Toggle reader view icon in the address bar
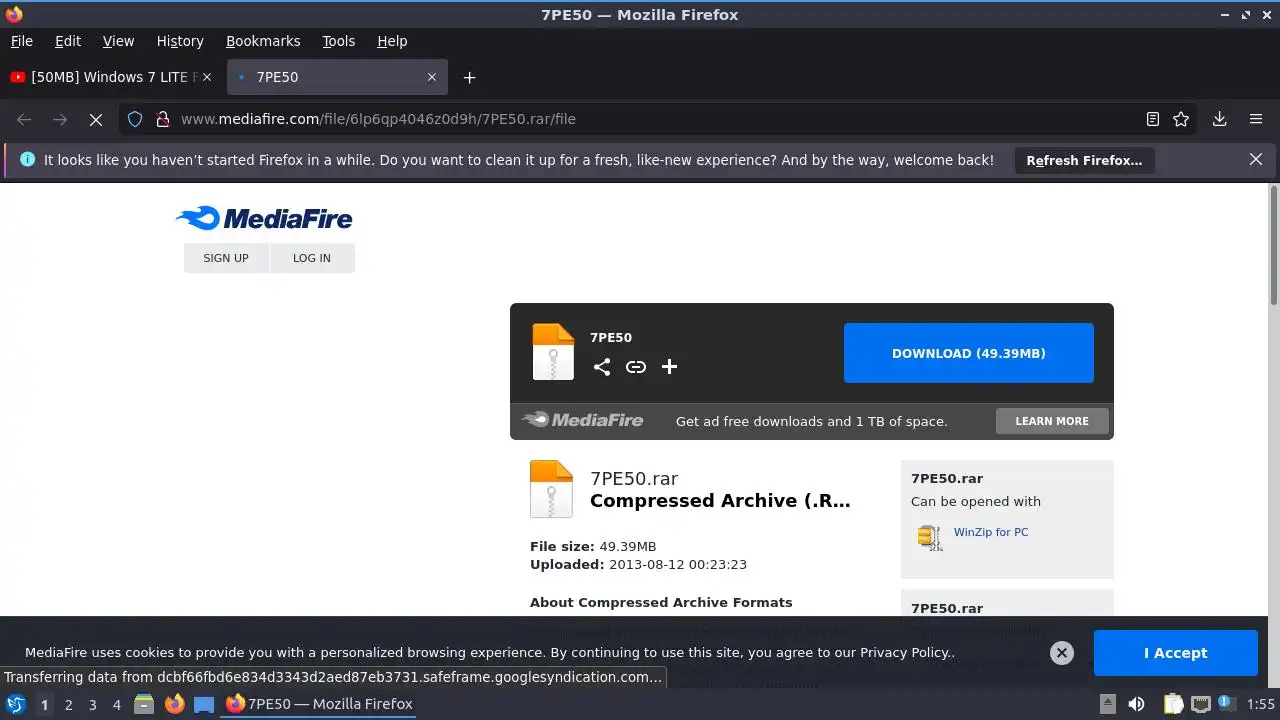 pyautogui.click(x=1153, y=119)
